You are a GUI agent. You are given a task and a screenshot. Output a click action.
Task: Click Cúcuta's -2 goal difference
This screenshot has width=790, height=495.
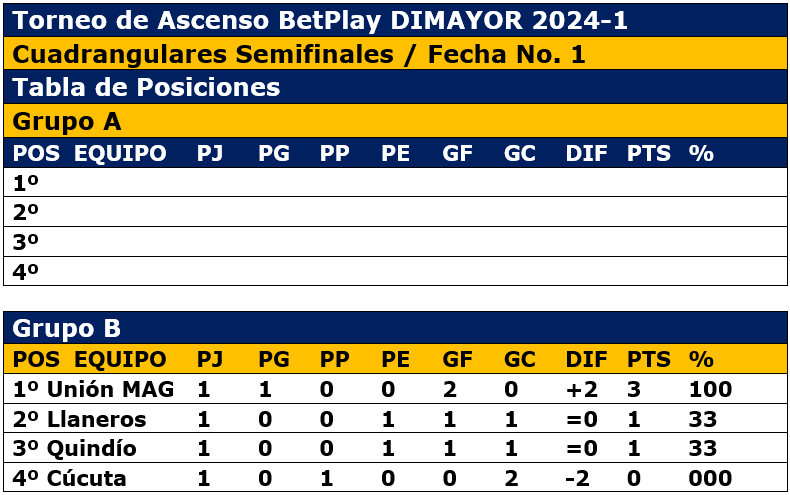coord(578,479)
